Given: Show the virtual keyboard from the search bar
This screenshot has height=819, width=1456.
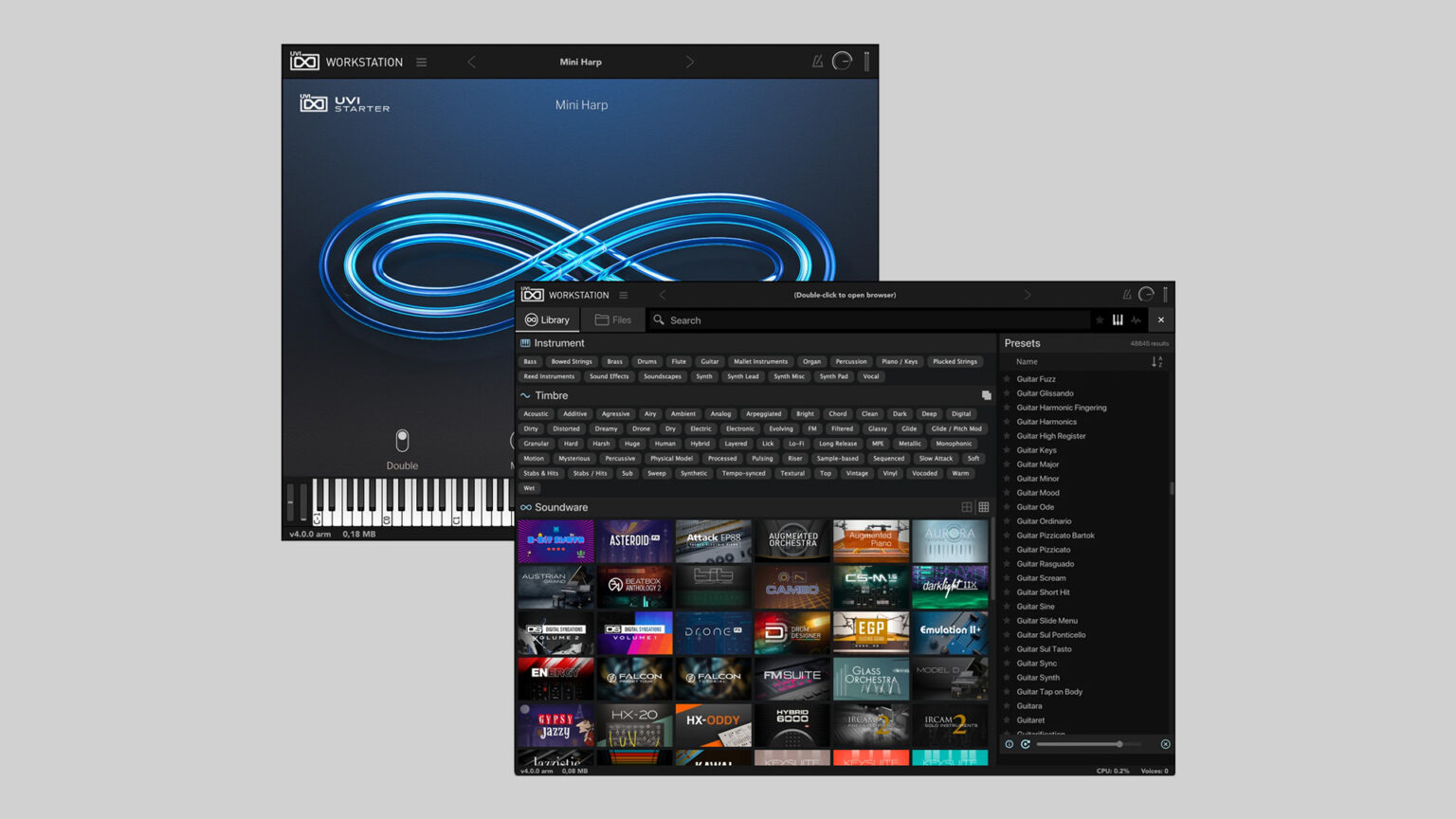Looking at the screenshot, I should tap(1117, 320).
